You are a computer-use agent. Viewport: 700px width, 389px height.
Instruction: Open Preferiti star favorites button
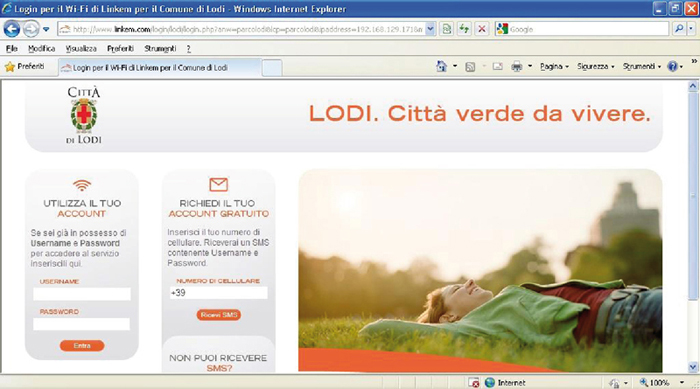[25, 67]
